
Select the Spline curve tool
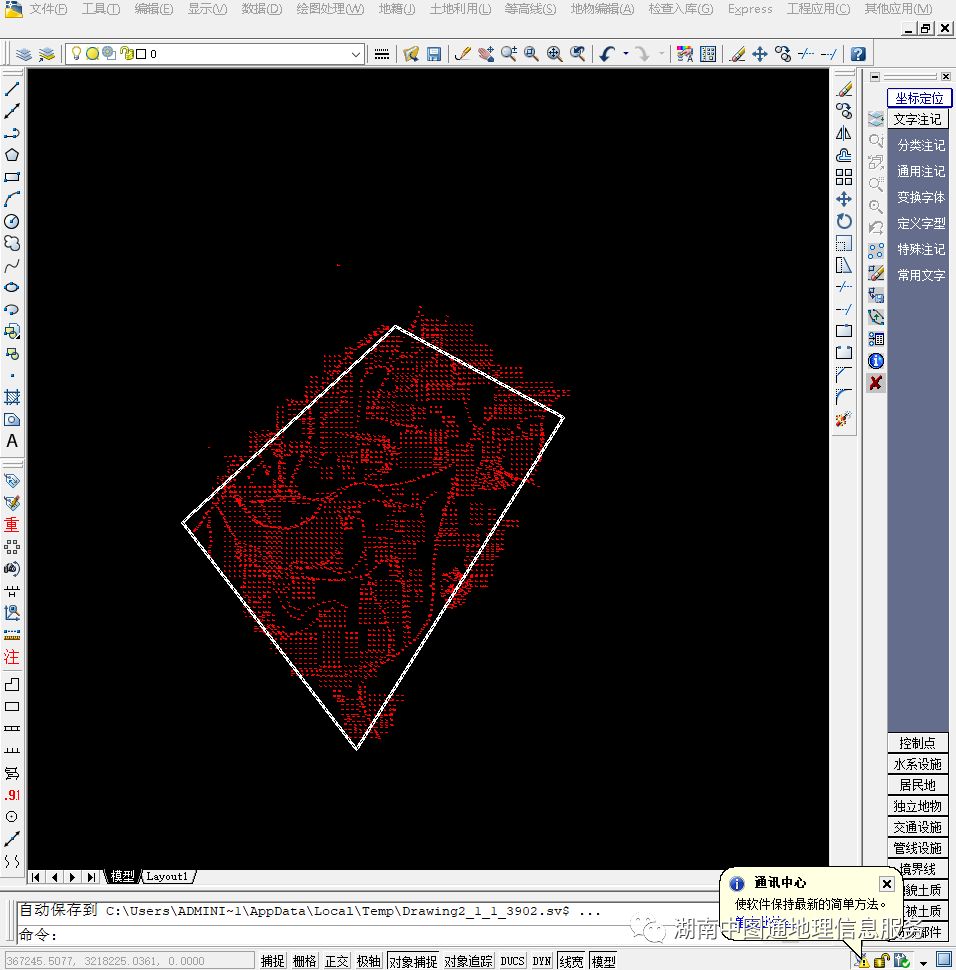[x=12, y=265]
